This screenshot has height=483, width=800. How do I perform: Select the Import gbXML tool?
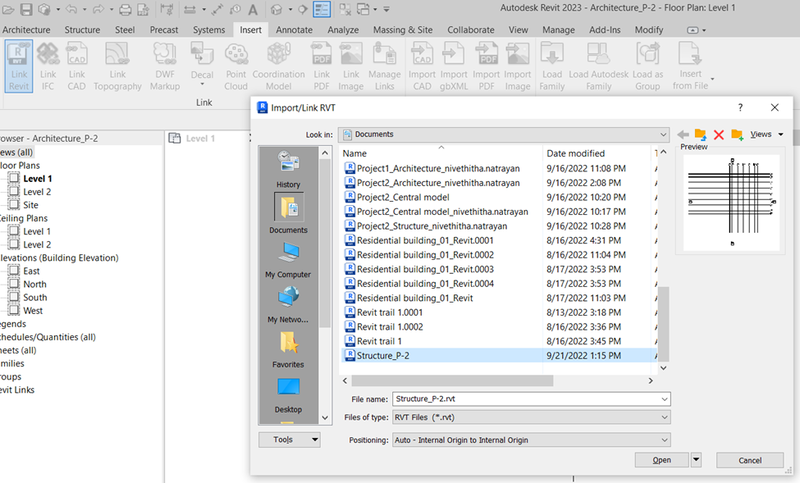(454, 66)
